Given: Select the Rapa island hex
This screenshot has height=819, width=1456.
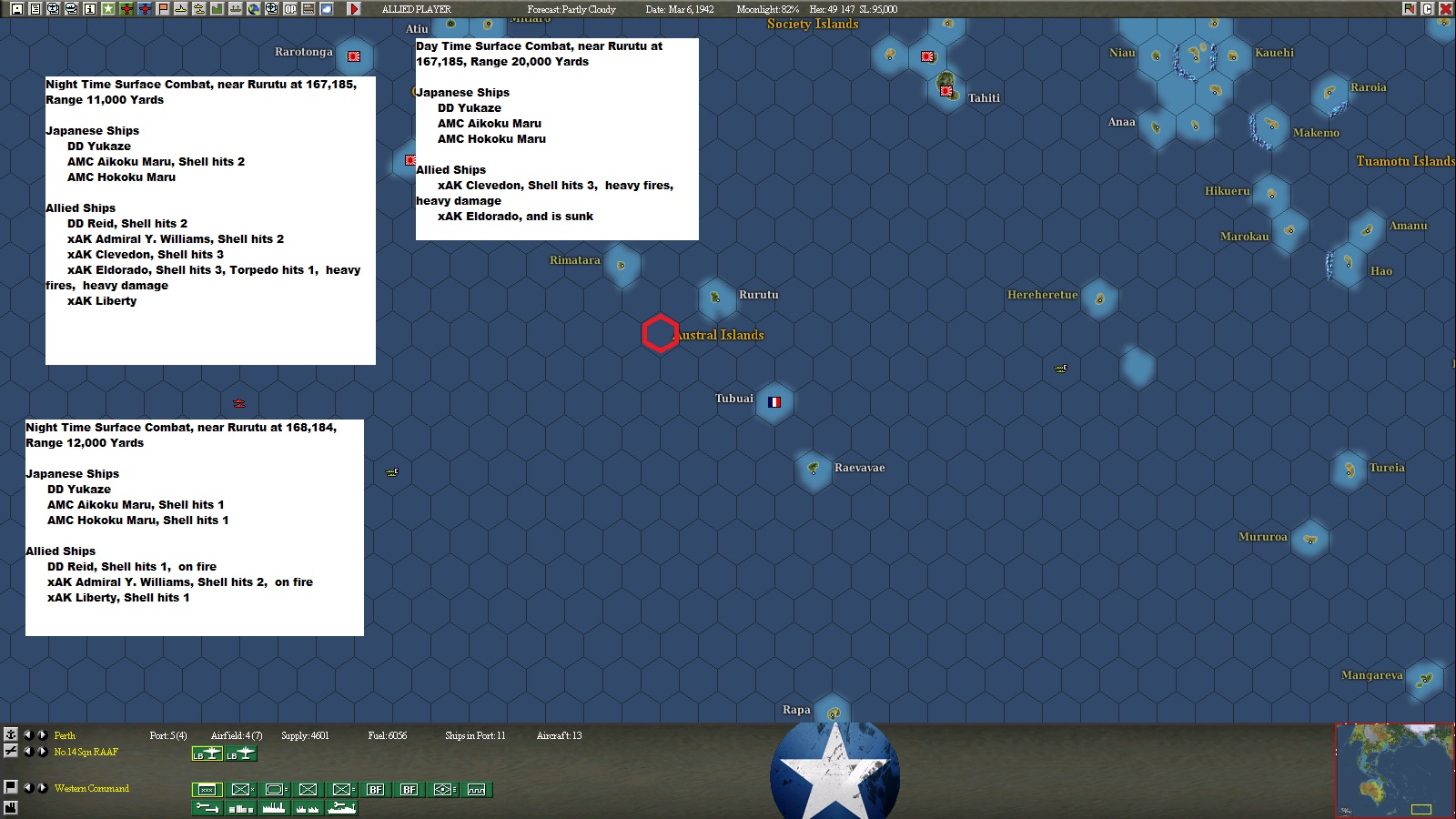Looking at the screenshot, I should pos(834,713).
